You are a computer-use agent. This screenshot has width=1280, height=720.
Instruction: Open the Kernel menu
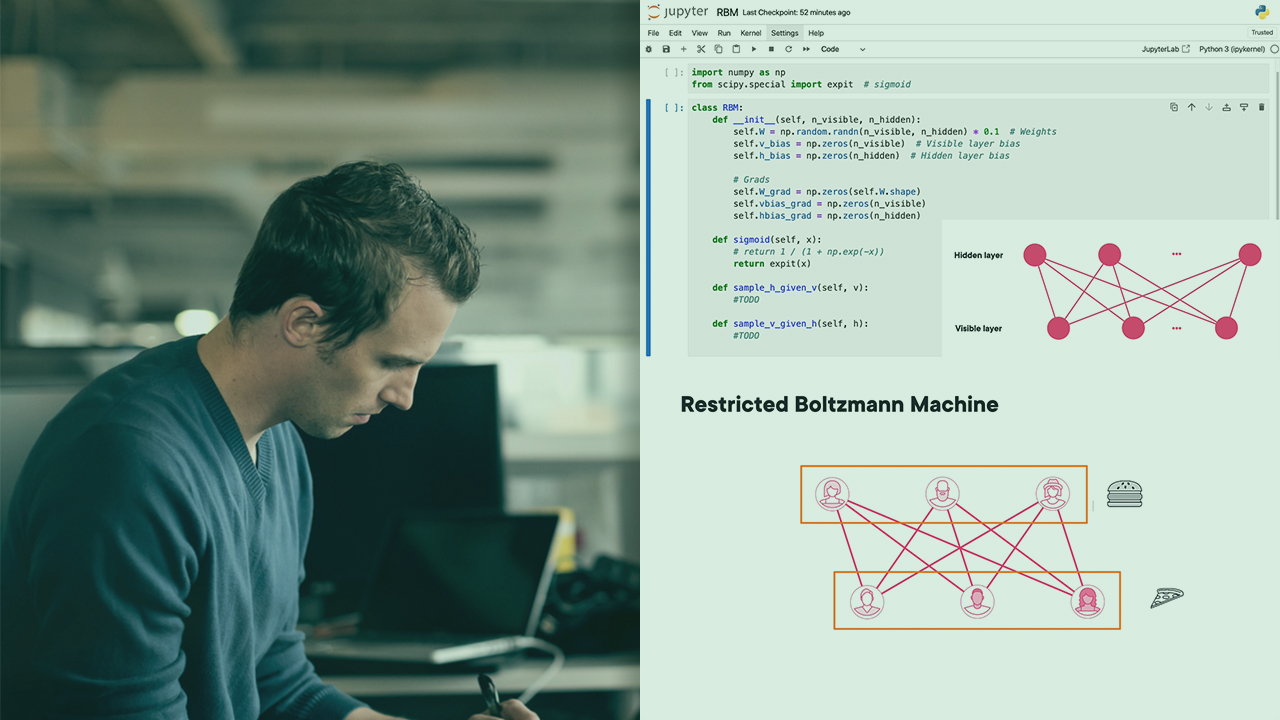pyautogui.click(x=751, y=32)
